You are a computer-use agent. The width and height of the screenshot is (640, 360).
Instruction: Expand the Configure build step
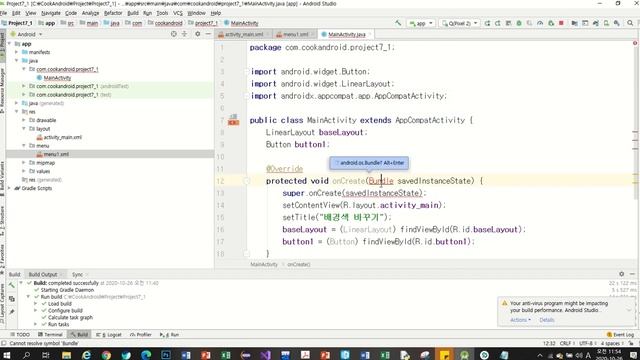36,310
